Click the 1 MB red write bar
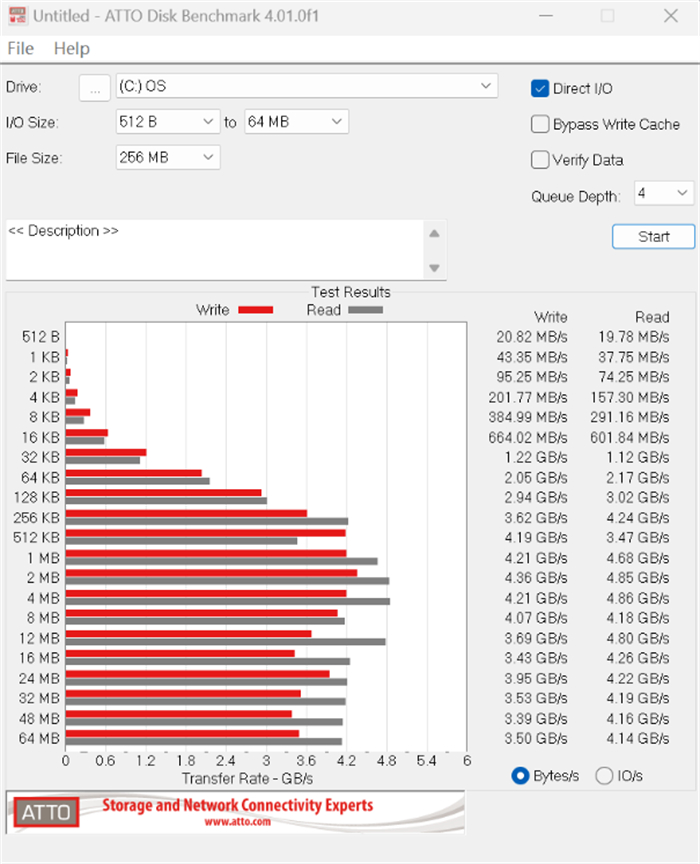 click(206, 553)
